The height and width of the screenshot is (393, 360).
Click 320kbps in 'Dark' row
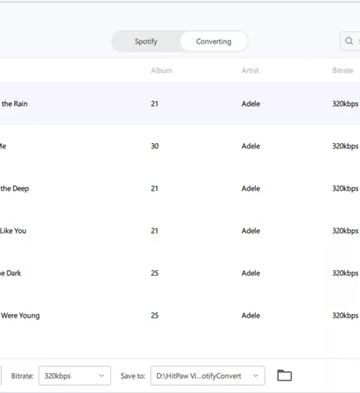[345, 273]
